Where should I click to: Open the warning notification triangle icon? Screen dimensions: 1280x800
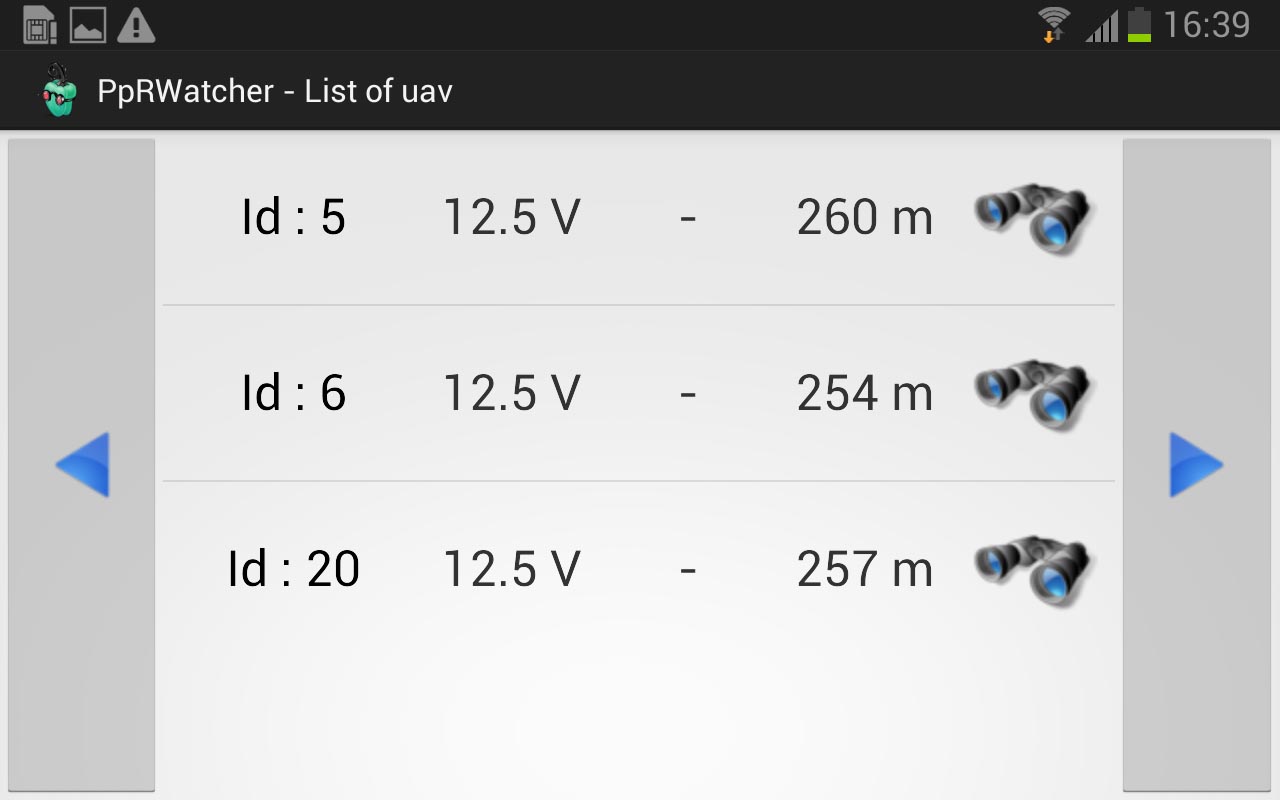point(136,25)
